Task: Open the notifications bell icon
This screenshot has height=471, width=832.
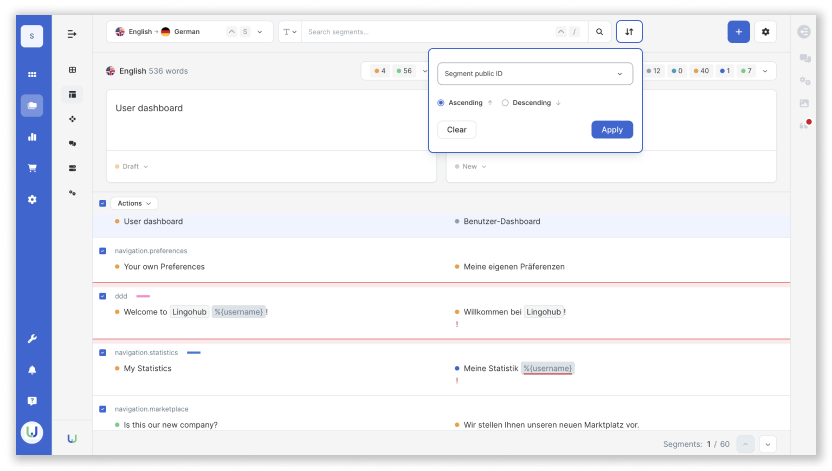Action: click(x=32, y=370)
